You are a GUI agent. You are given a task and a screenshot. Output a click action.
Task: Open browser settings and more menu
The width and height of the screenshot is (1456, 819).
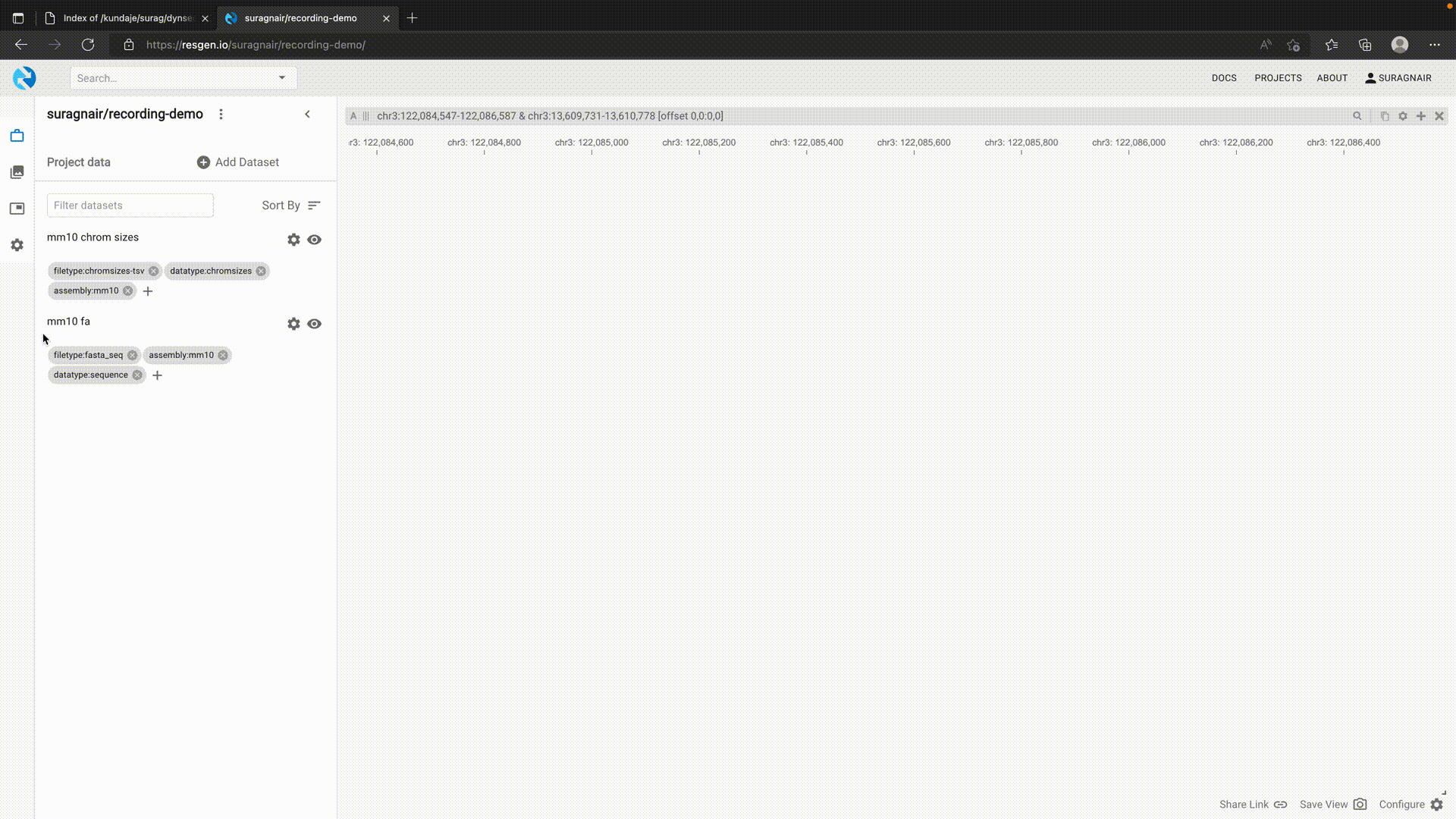pos(1435,45)
